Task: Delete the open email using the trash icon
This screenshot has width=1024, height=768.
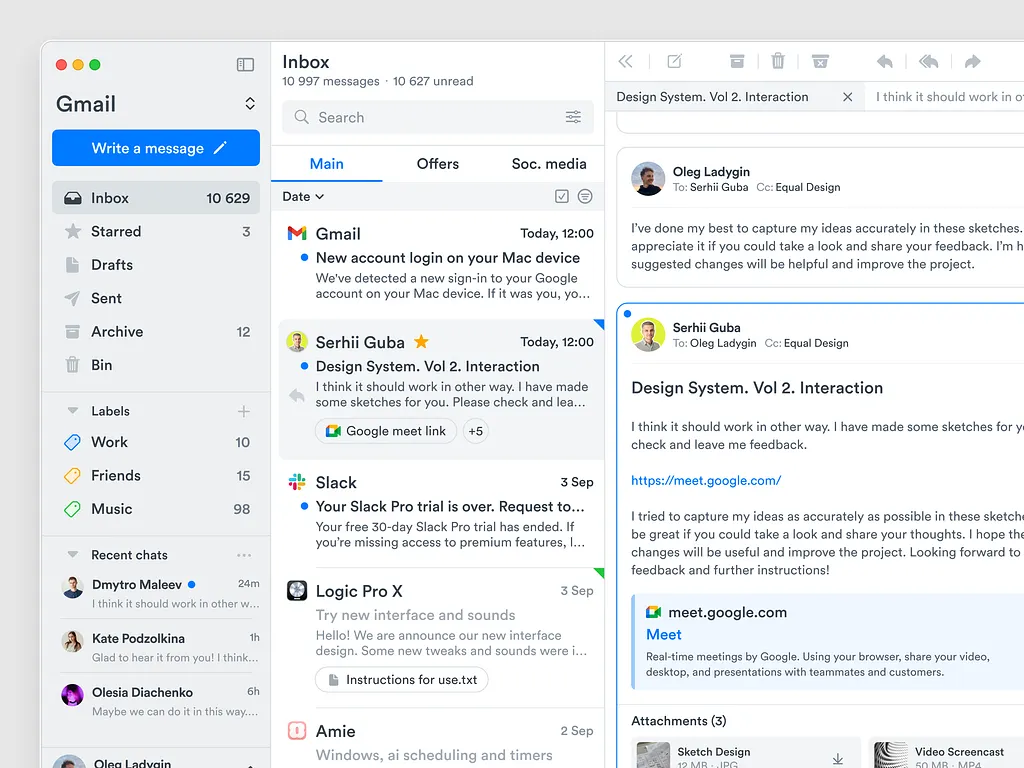Action: (778, 61)
